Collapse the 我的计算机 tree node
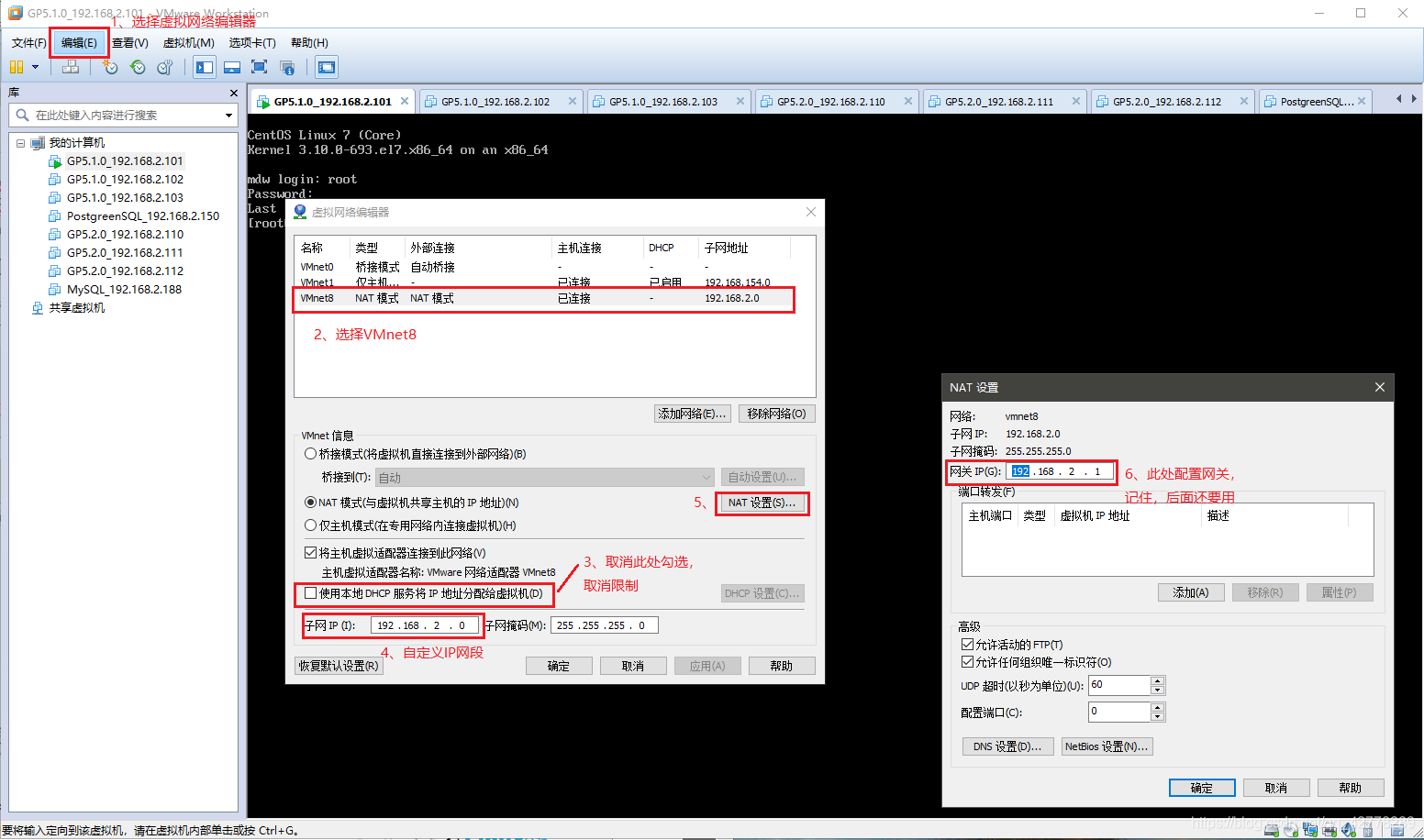This screenshot has height=840, width=1424. click(x=20, y=143)
